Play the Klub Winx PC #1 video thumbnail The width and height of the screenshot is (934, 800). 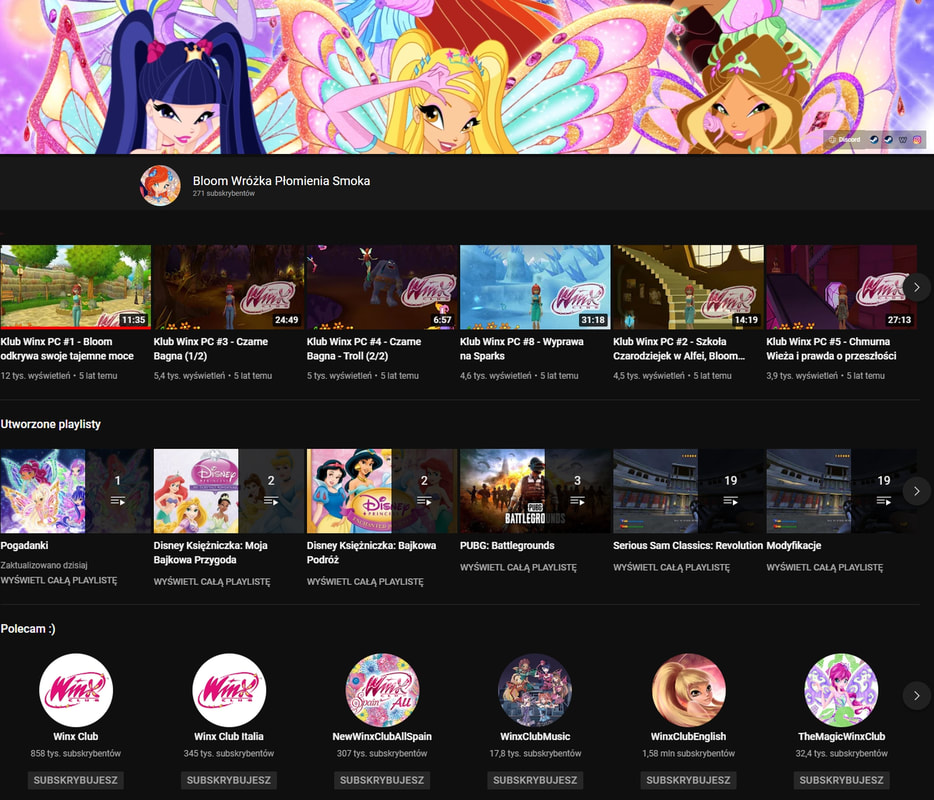click(x=76, y=287)
